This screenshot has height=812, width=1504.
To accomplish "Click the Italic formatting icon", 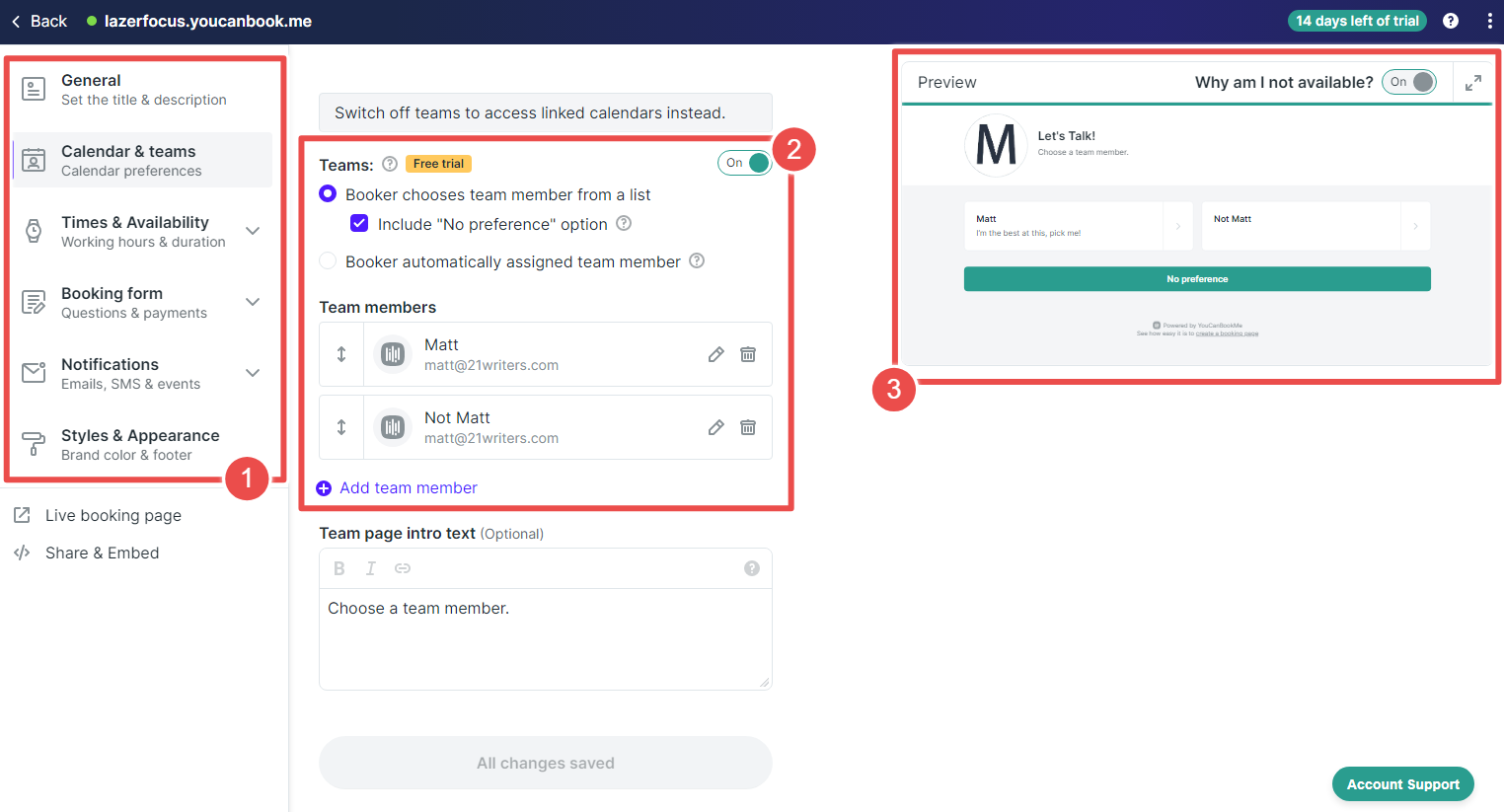I will click(x=371, y=568).
